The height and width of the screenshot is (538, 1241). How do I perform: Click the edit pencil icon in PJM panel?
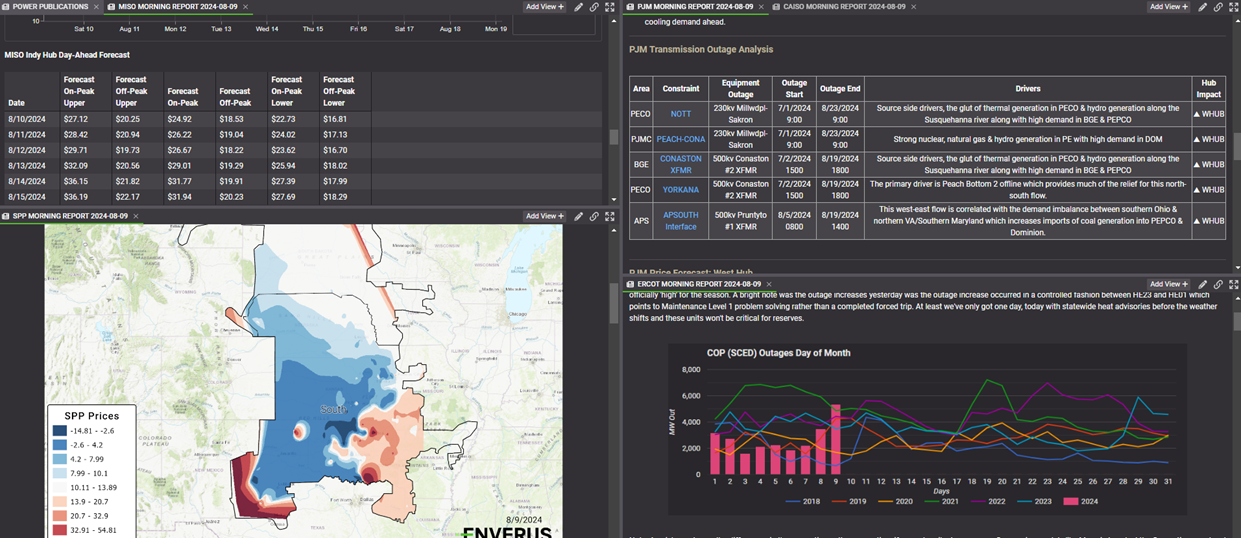pos(1203,7)
